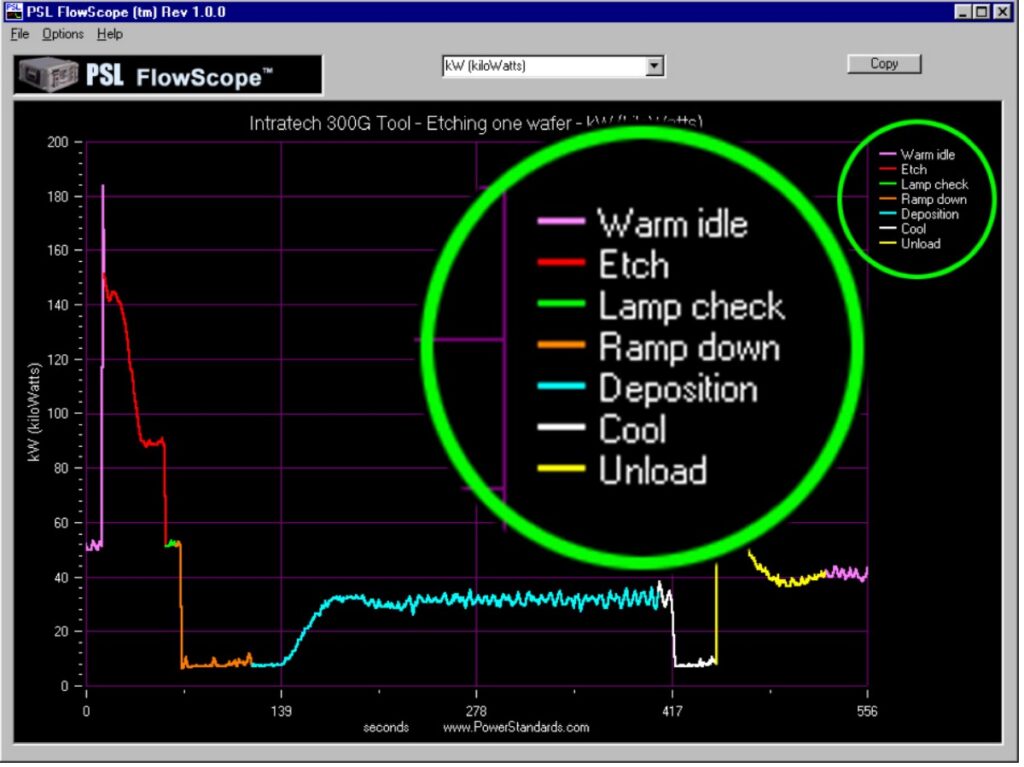
Task: Click the 'kW (kiloWatts)' y-axis label
Action: point(35,414)
